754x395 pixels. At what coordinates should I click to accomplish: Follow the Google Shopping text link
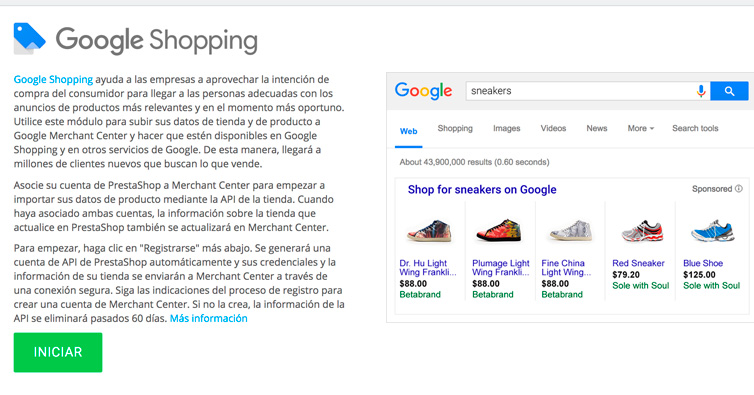tap(53, 79)
